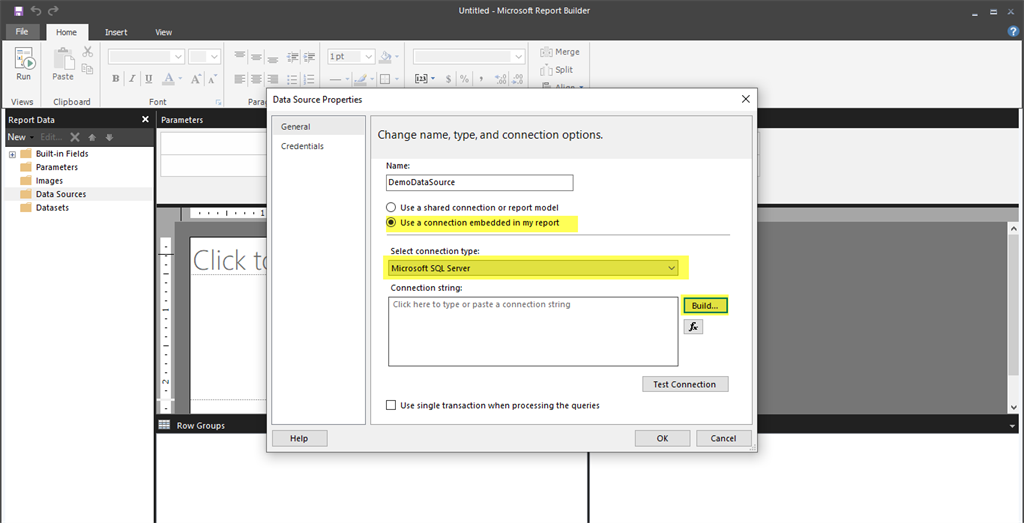The width and height of the screenshot is (1024, 523).
Task: Click the Test Connection button
Action: pos(685,384)
